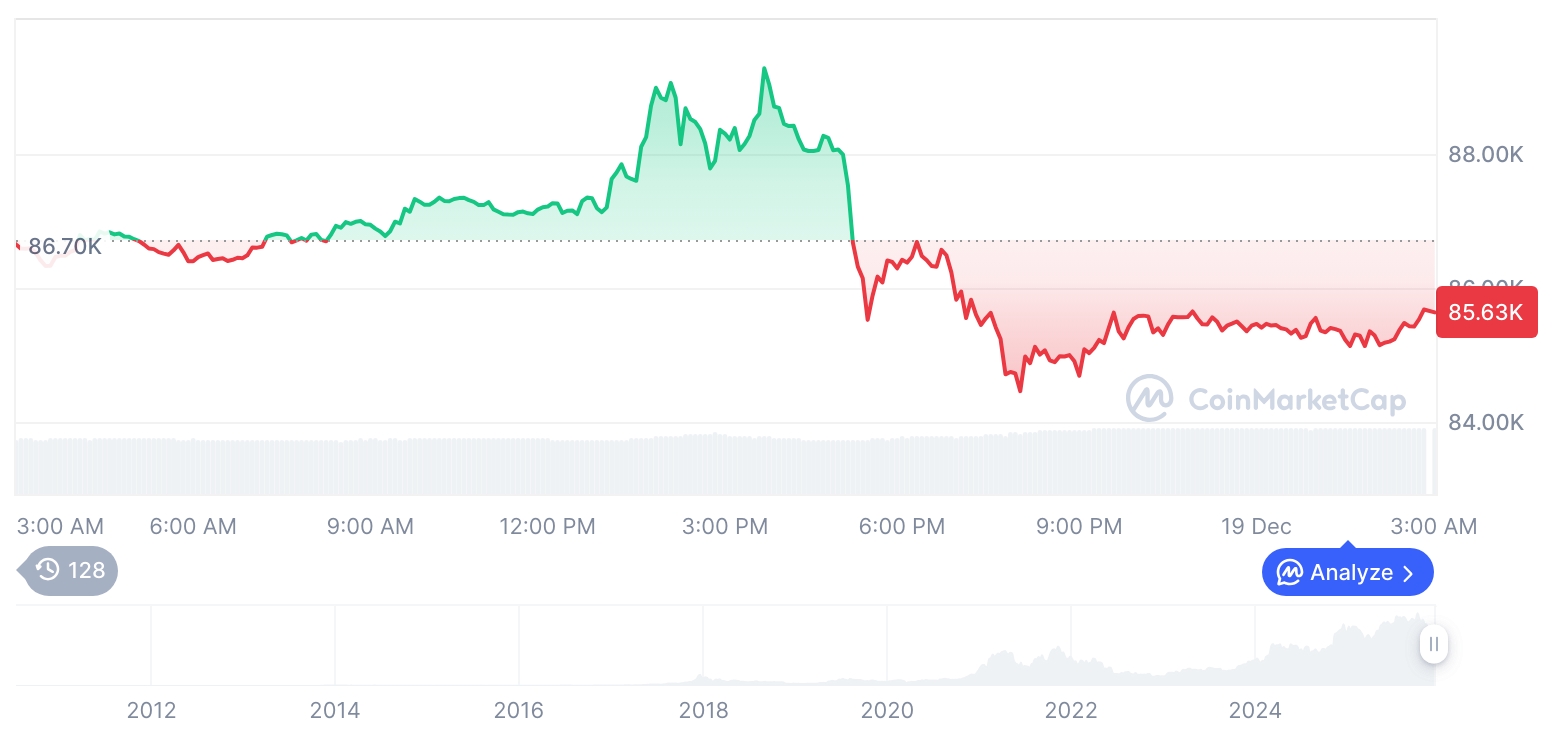Click the CoinMarketCap watermark text

(x=1296, y=400)
